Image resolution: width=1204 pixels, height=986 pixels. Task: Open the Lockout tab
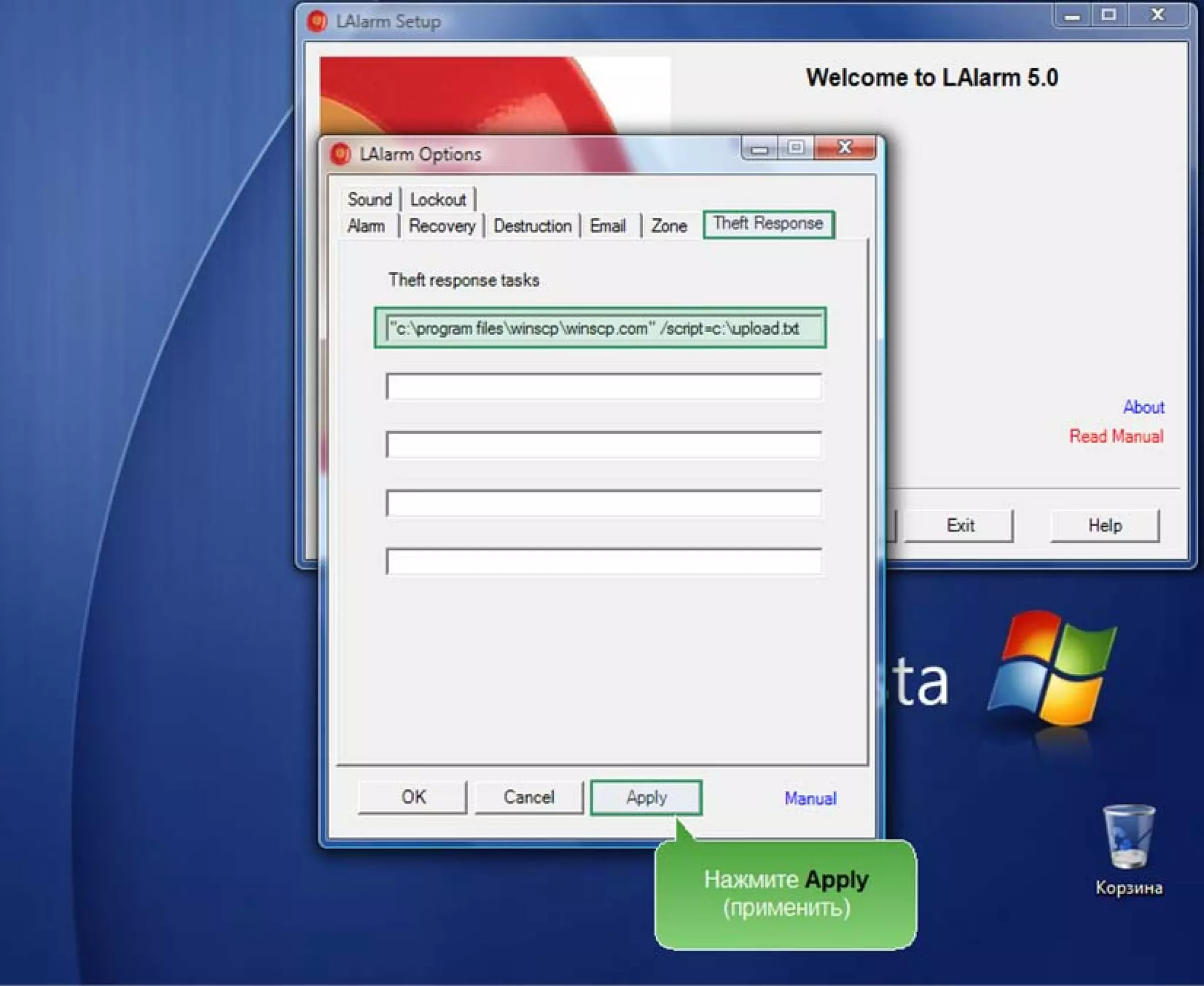[438, 199]
